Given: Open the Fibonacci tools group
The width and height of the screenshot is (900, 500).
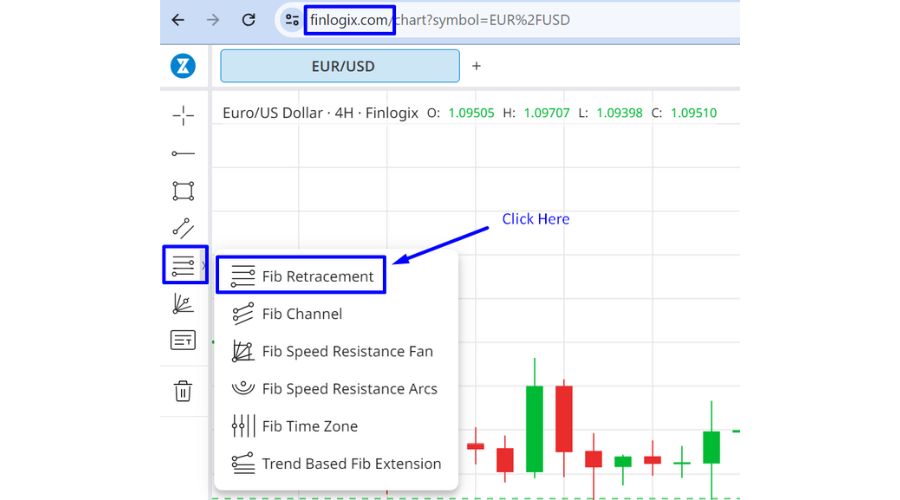Looking at the screenshot, I should (x=183, y=266).
